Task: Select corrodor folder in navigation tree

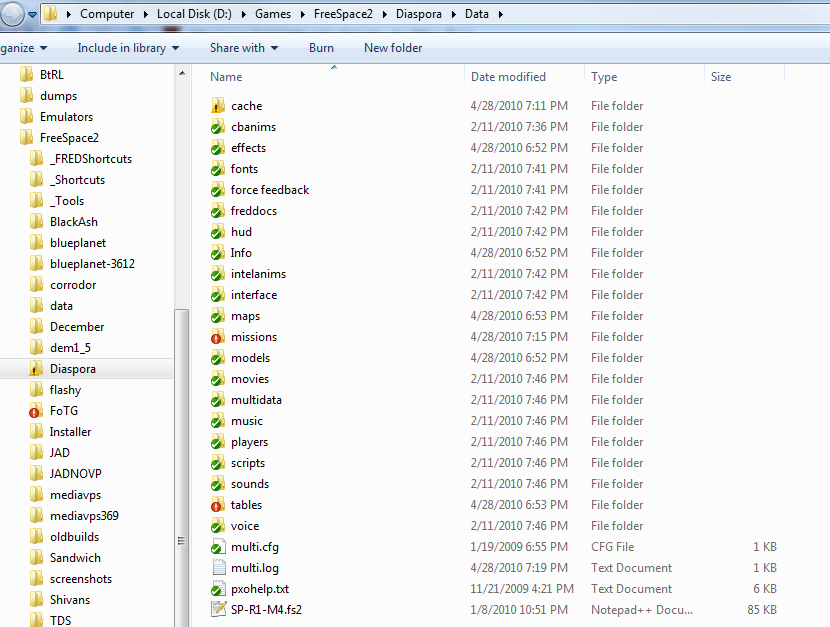Action: (73, 285)
